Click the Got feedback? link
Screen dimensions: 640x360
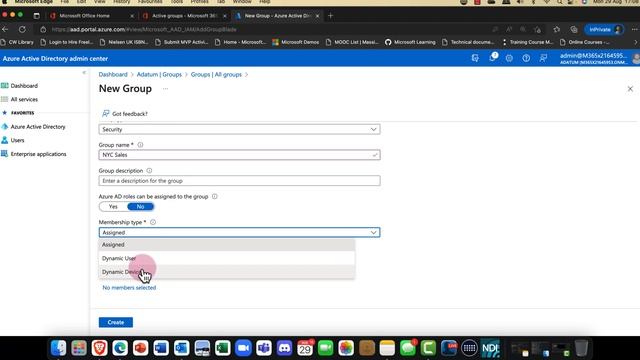point(125,113)
